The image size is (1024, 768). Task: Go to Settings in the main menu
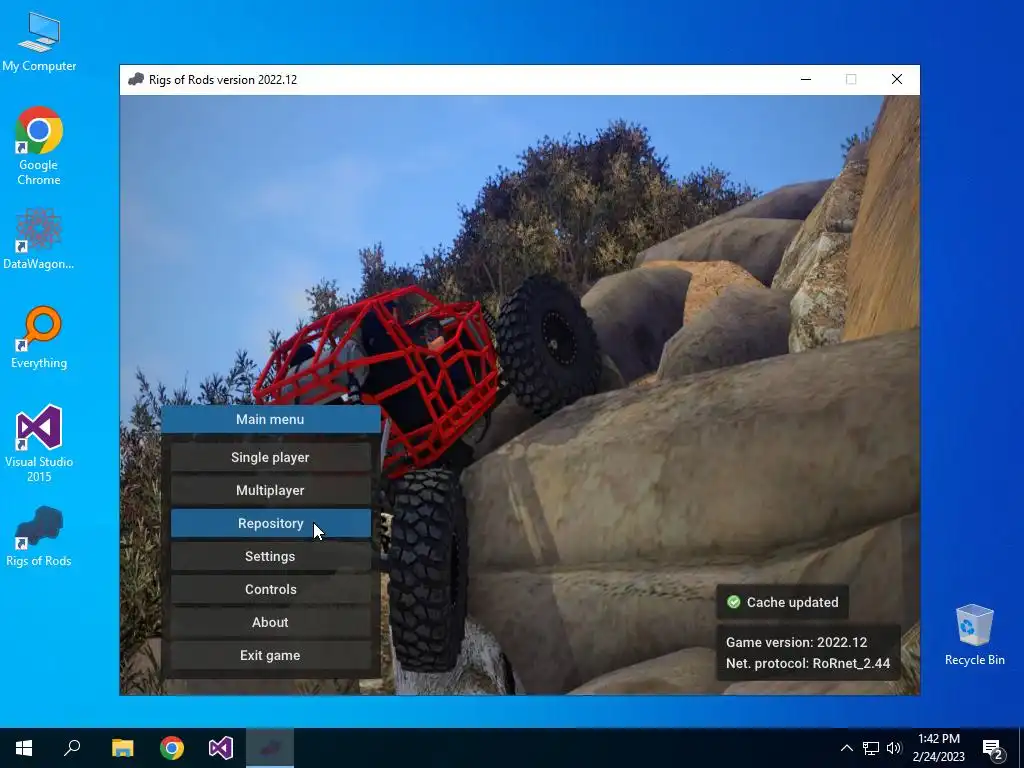(270, 556)
